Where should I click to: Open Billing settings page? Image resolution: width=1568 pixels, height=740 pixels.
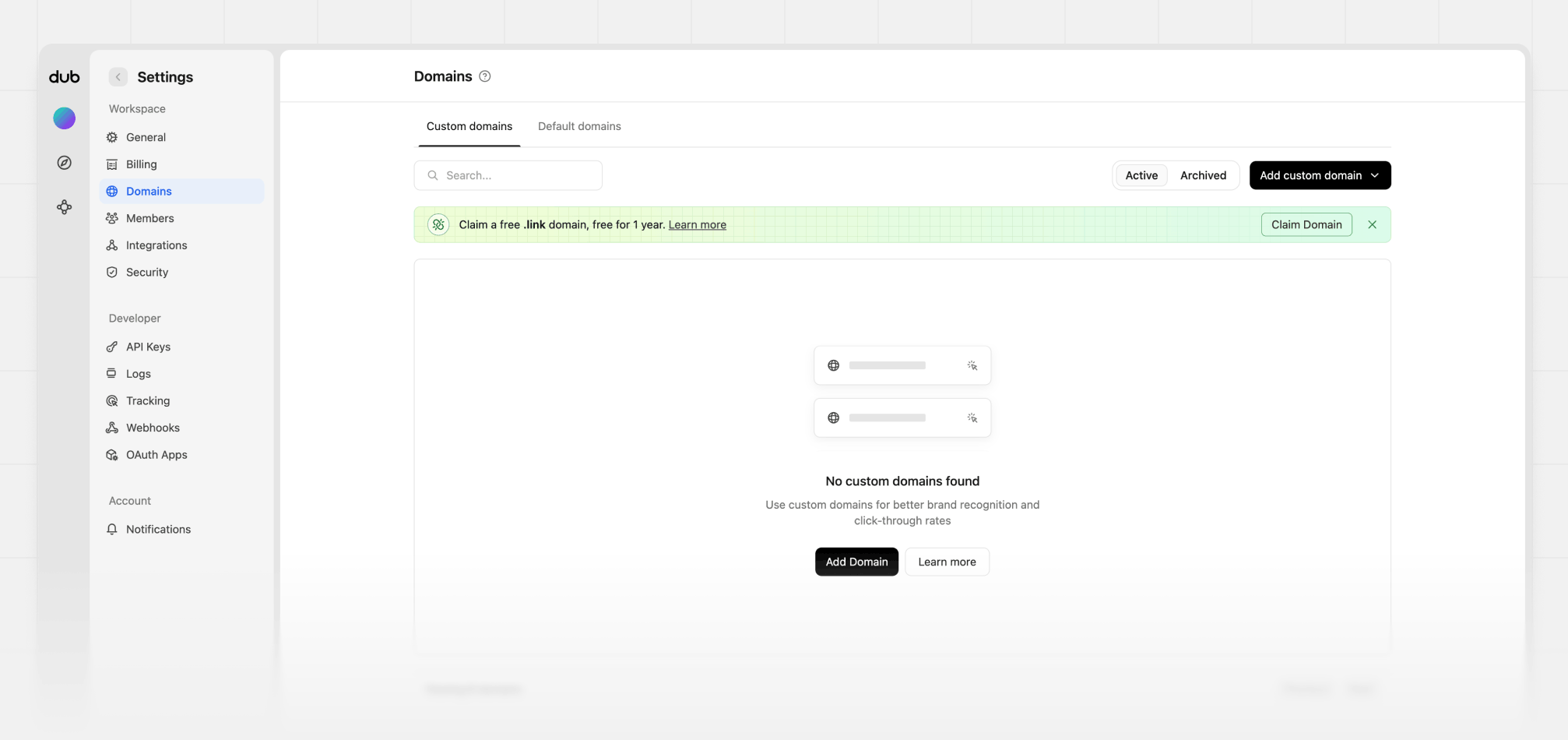(181, 164)
